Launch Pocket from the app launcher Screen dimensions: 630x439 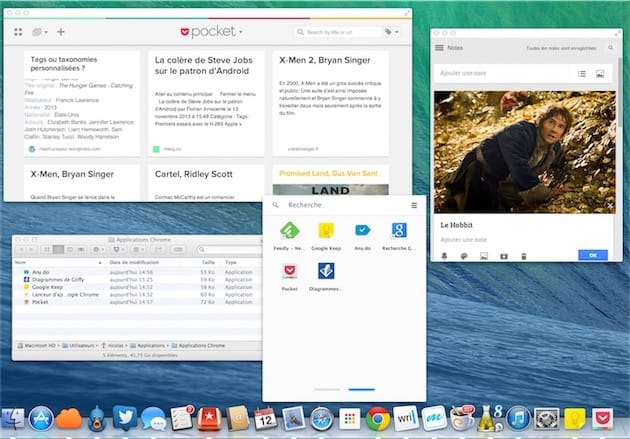(289, 276)
